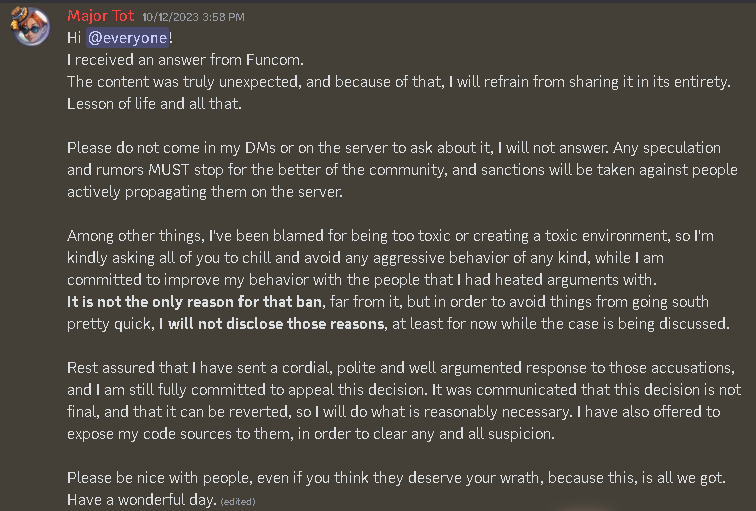This screenshot has width=756, height=511.
Task: Click the line beginning "The content was truly unexpected"
Action: coord(398,81)
